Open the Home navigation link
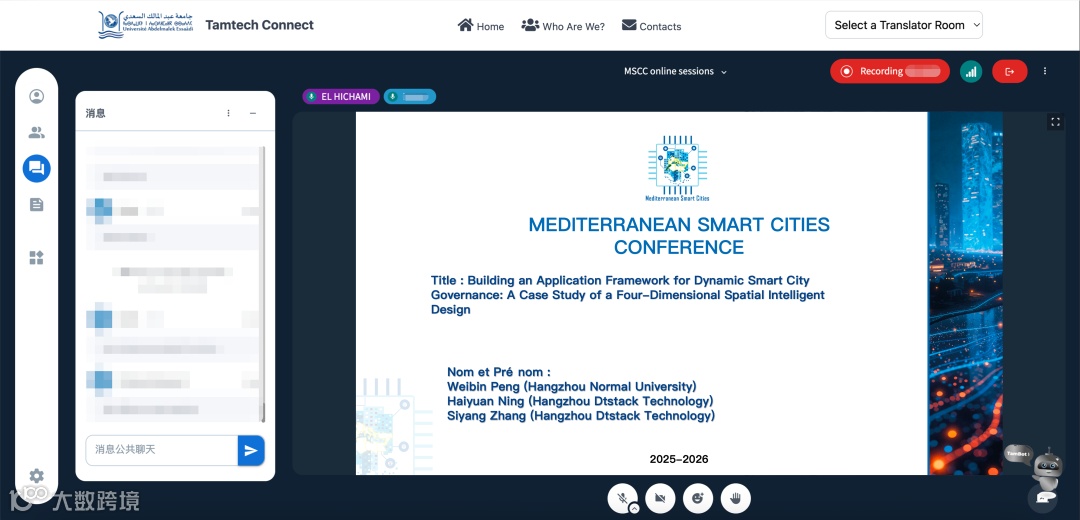This screenshot has height=520, width=1080. pos(481,26)
